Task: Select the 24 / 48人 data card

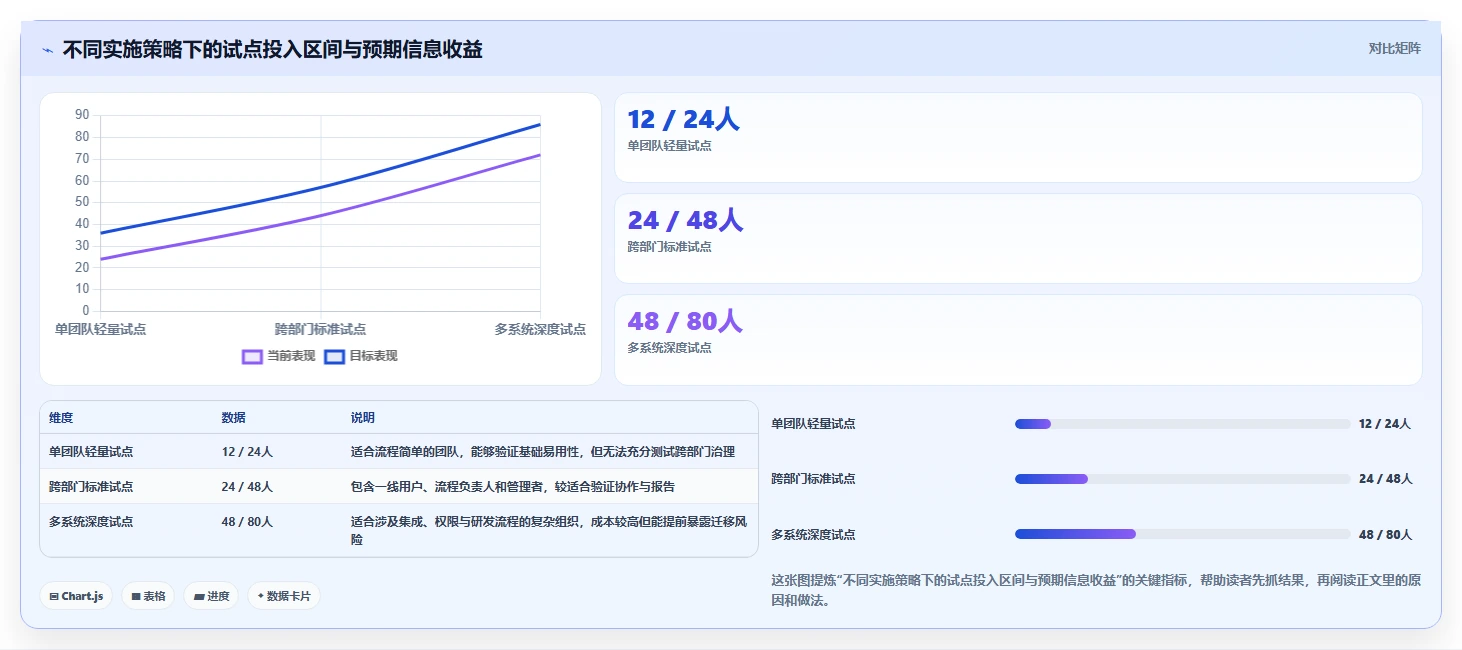Action: pyautogui.click(x=1018, y=239)
